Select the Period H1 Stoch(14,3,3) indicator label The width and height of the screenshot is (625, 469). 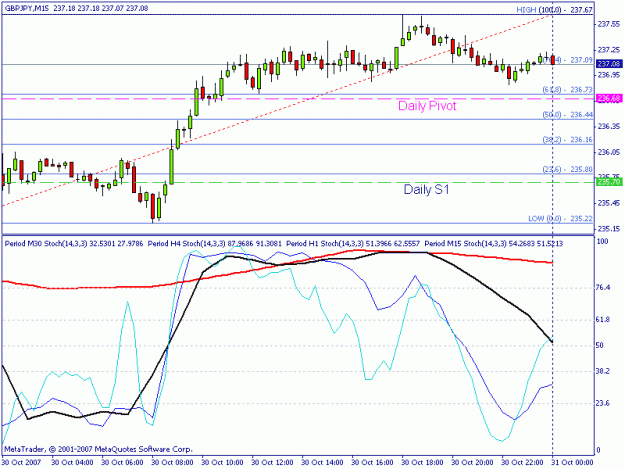pos(353,243)
